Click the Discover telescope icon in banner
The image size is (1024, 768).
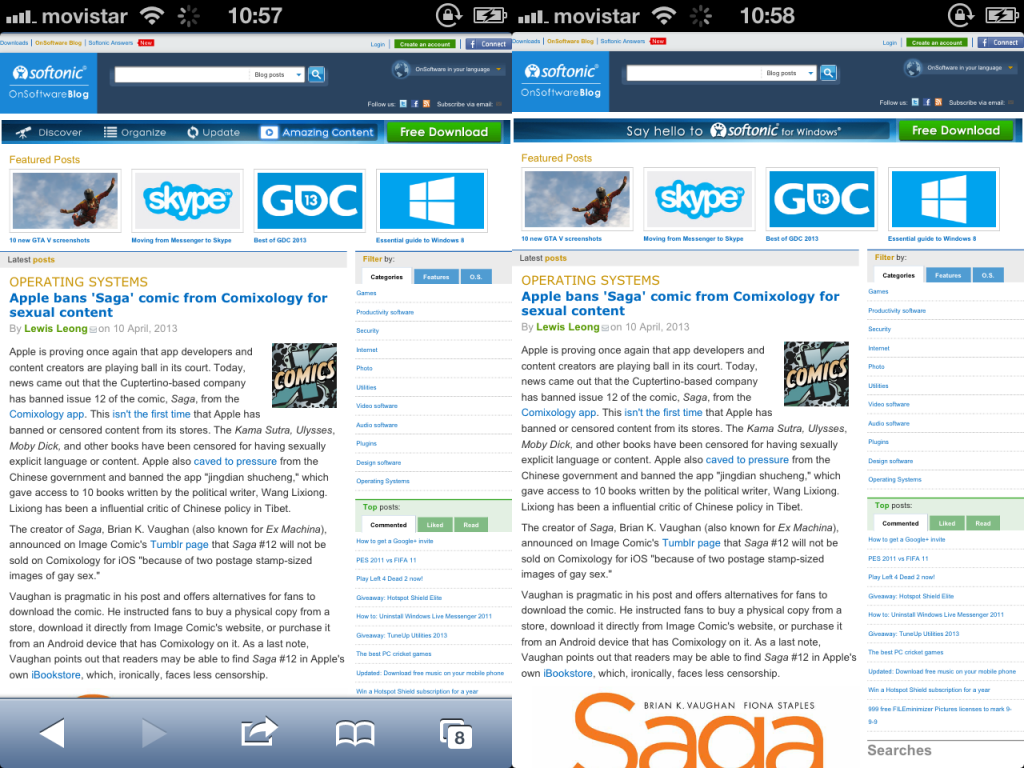coord(21,132)
